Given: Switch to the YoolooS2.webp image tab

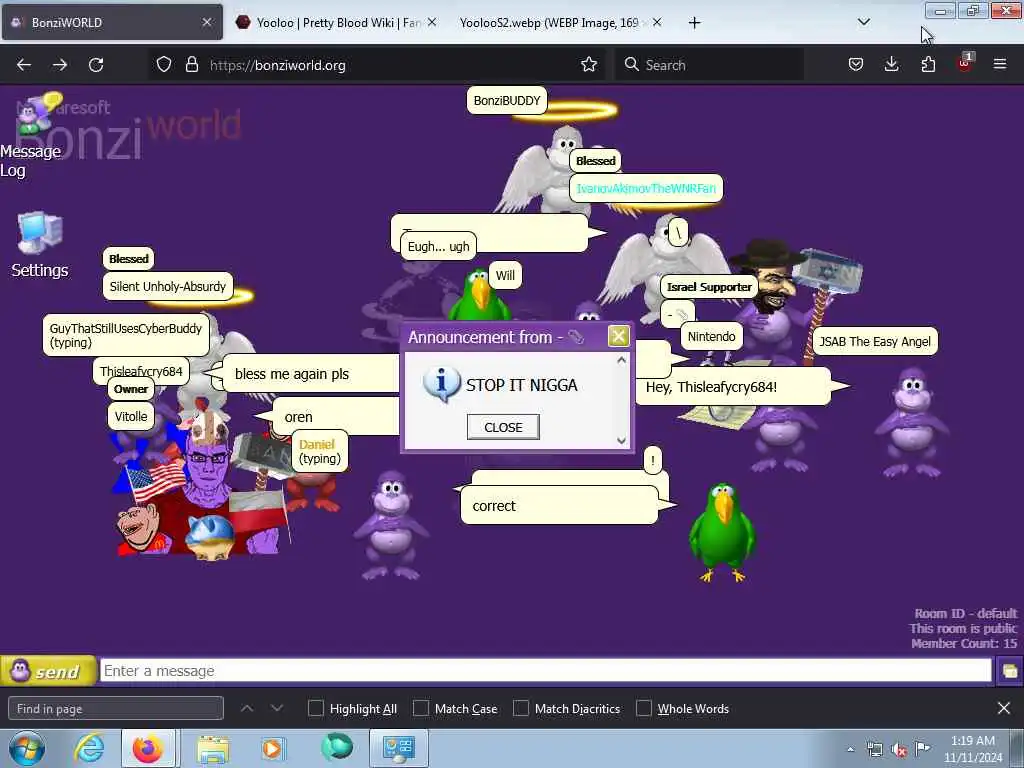Looking at the screenshot, I should [560, 22].
